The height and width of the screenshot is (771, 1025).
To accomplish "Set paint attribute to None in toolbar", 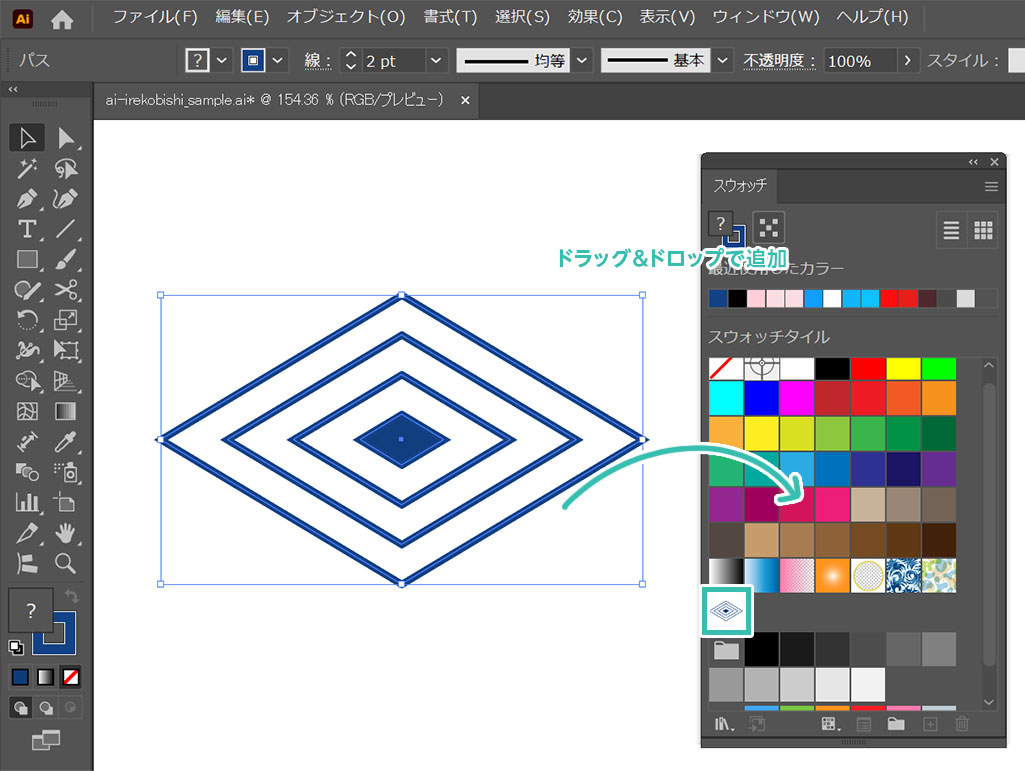I will click(70, 677).
